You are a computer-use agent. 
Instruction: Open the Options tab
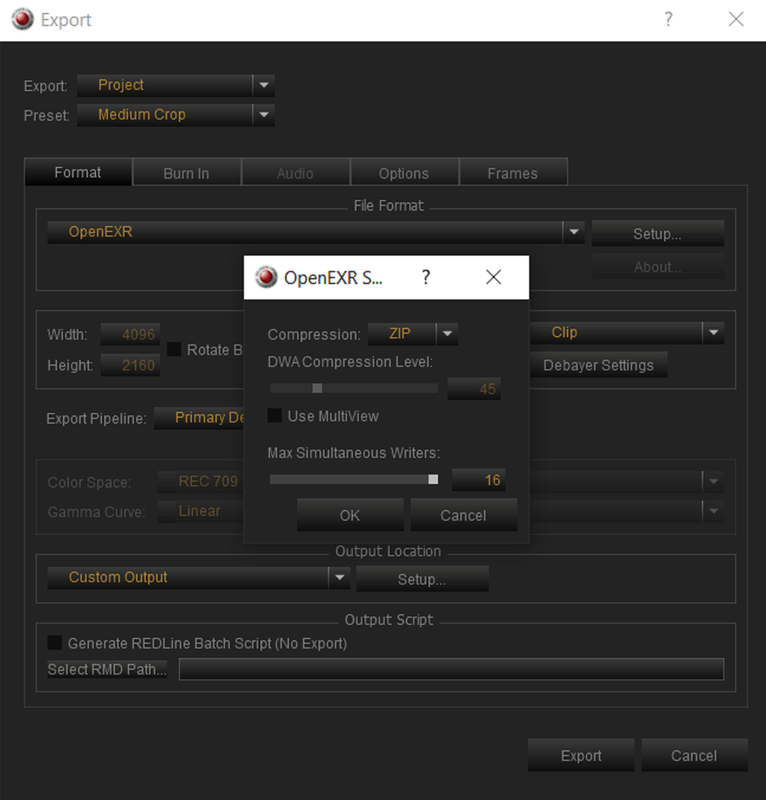404,173
